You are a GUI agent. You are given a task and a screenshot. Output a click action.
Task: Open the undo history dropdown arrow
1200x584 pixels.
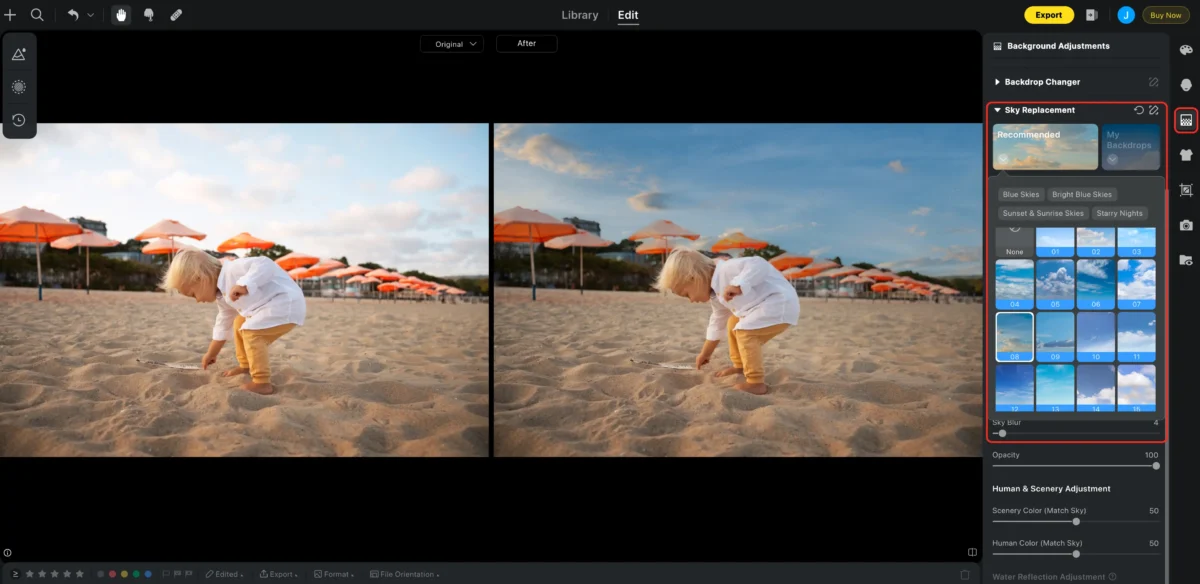[x=91, y=15]
